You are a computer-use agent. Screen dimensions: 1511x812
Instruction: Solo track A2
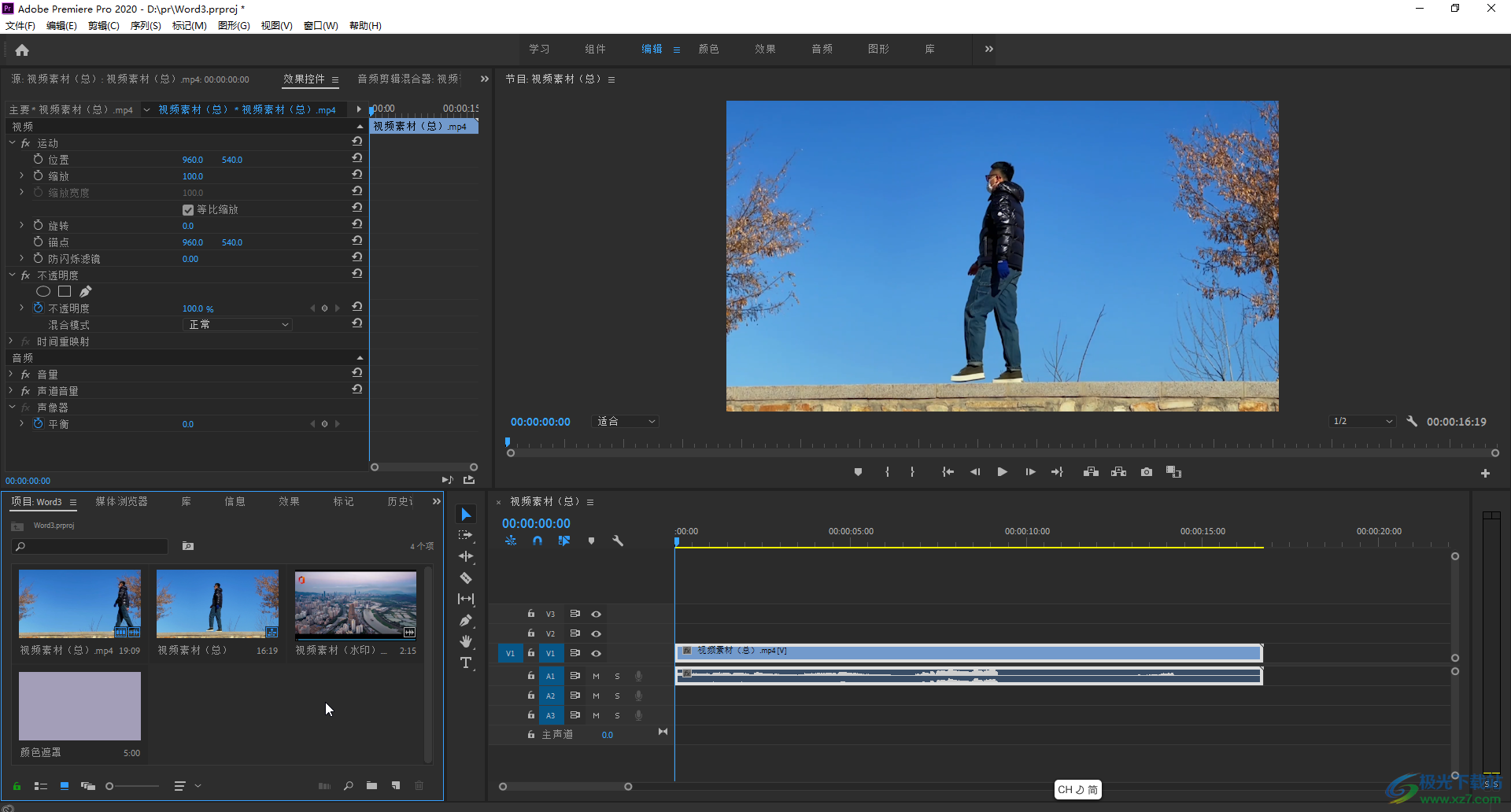[x=617, y=696]
